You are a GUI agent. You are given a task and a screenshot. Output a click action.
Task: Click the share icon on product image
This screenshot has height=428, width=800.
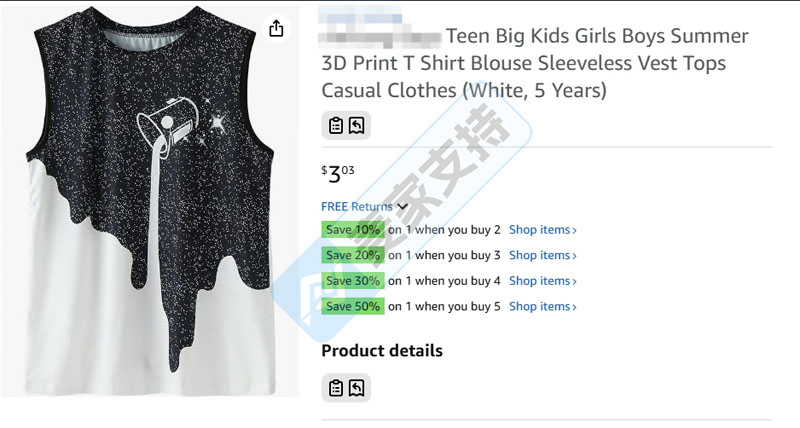point(276,28)
